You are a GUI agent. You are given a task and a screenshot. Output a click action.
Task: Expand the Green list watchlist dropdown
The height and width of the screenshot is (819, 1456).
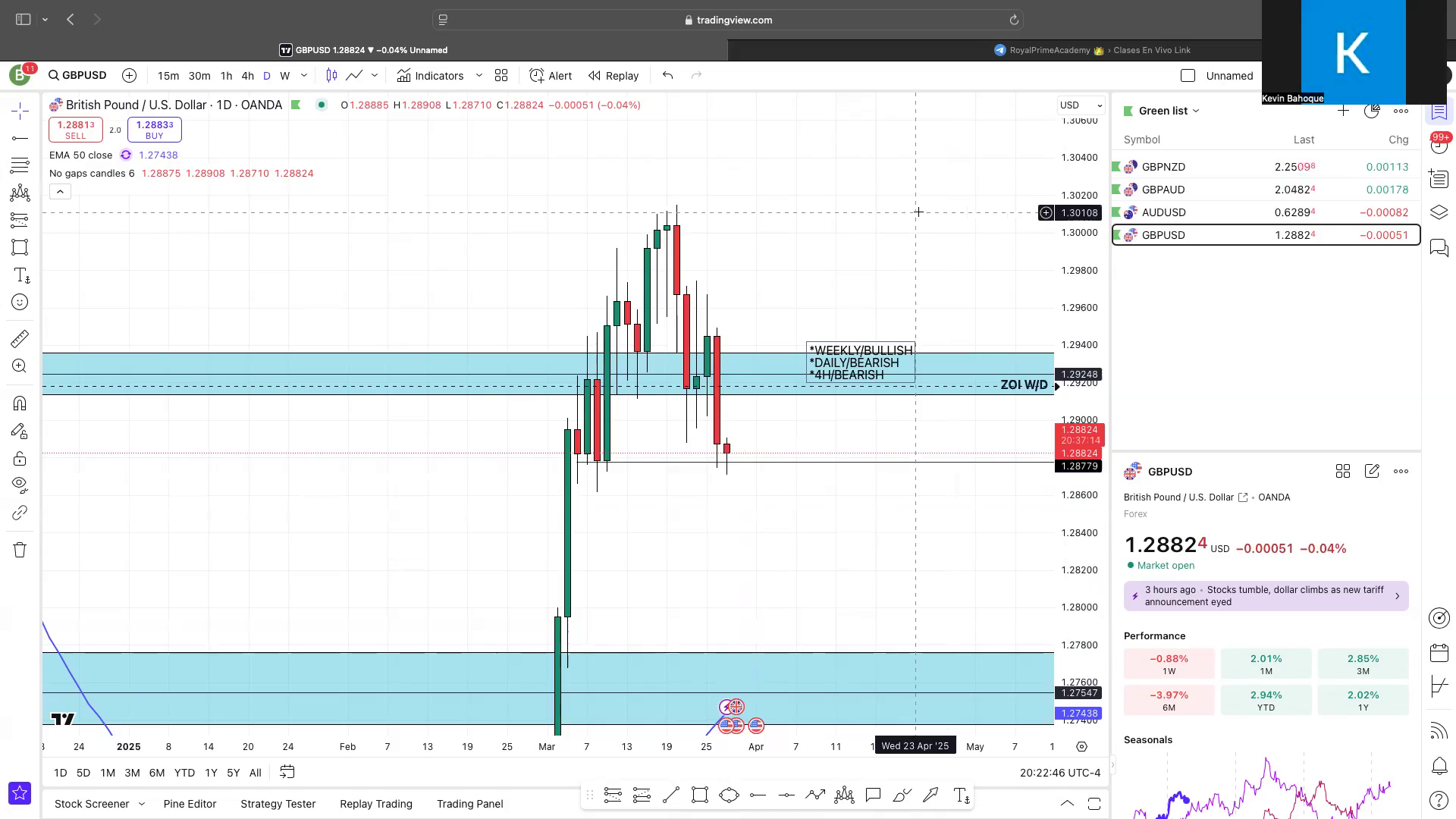pyautogui.click(x=1169, y=111)
